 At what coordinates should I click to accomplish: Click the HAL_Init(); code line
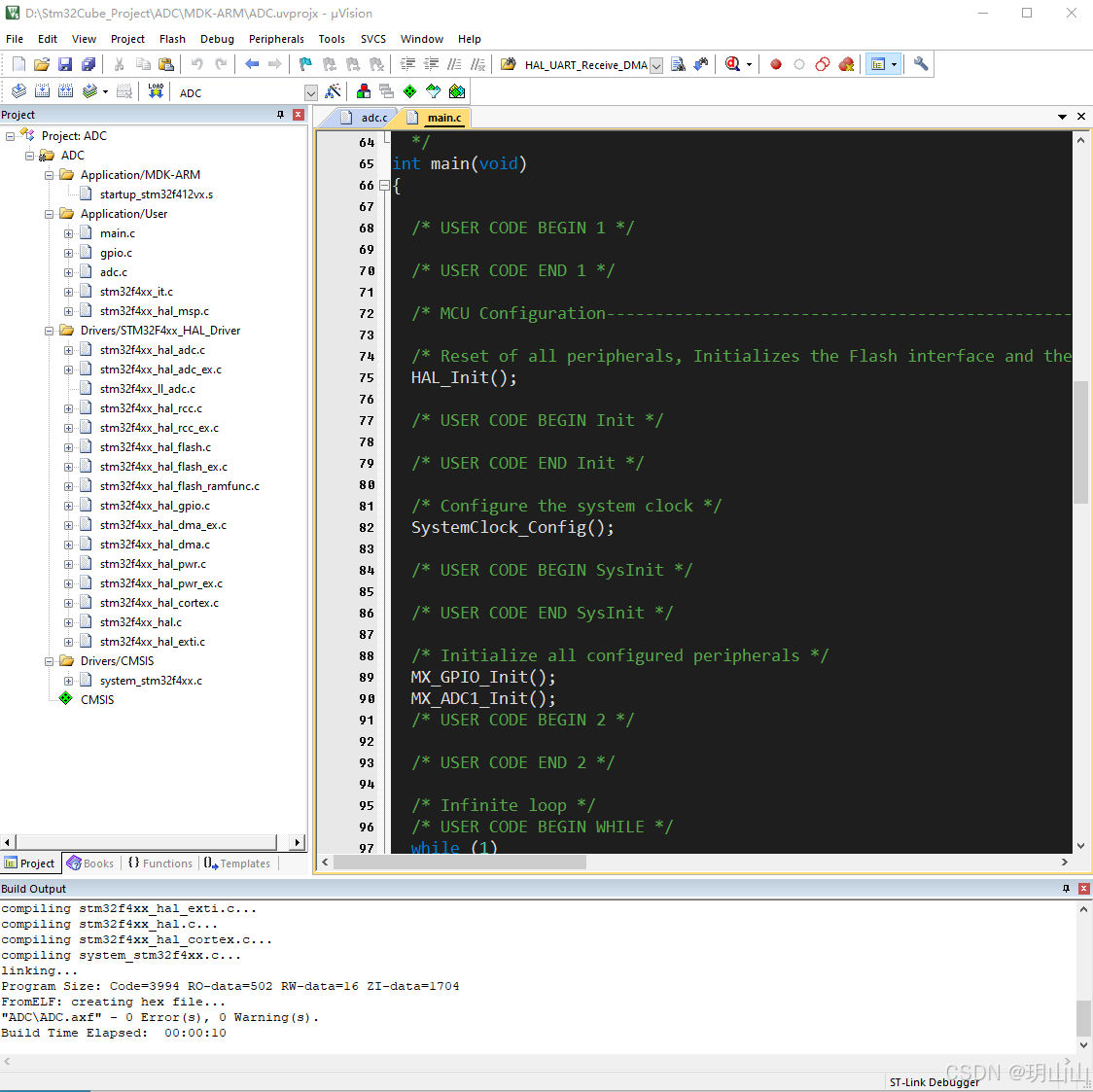point(464,377)
